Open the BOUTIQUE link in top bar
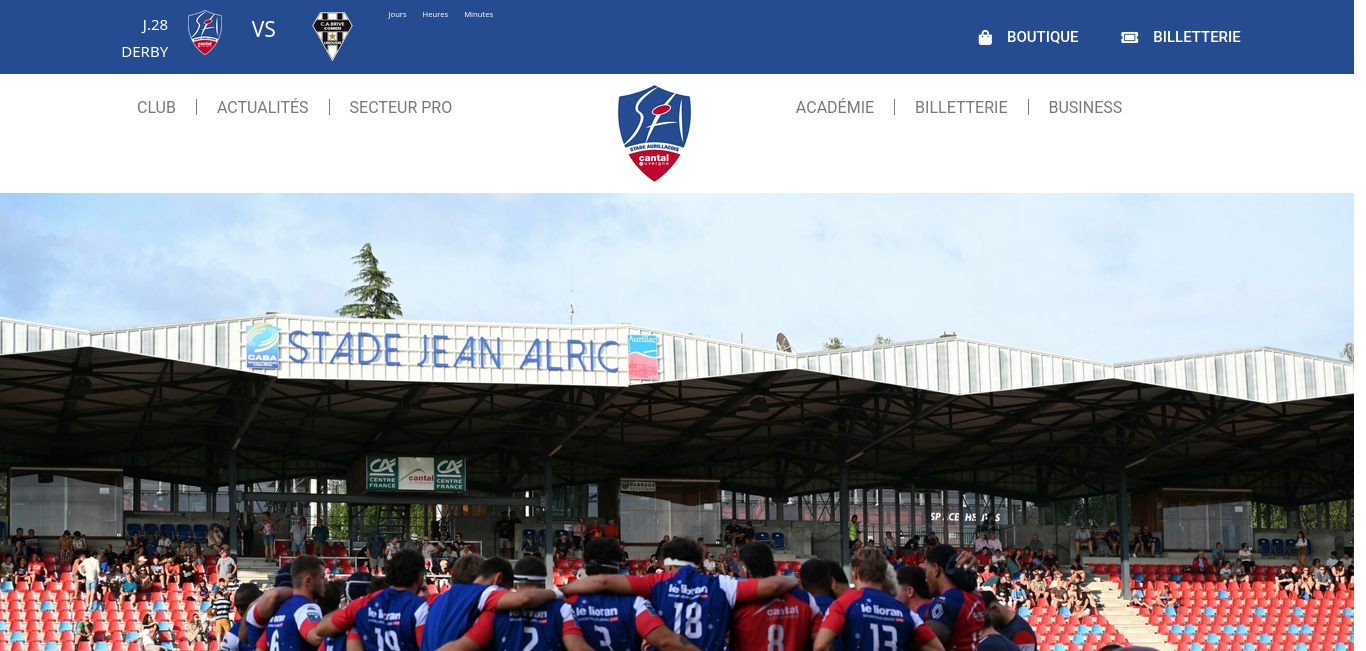Screen dimensions: 1366x651 1042,37
